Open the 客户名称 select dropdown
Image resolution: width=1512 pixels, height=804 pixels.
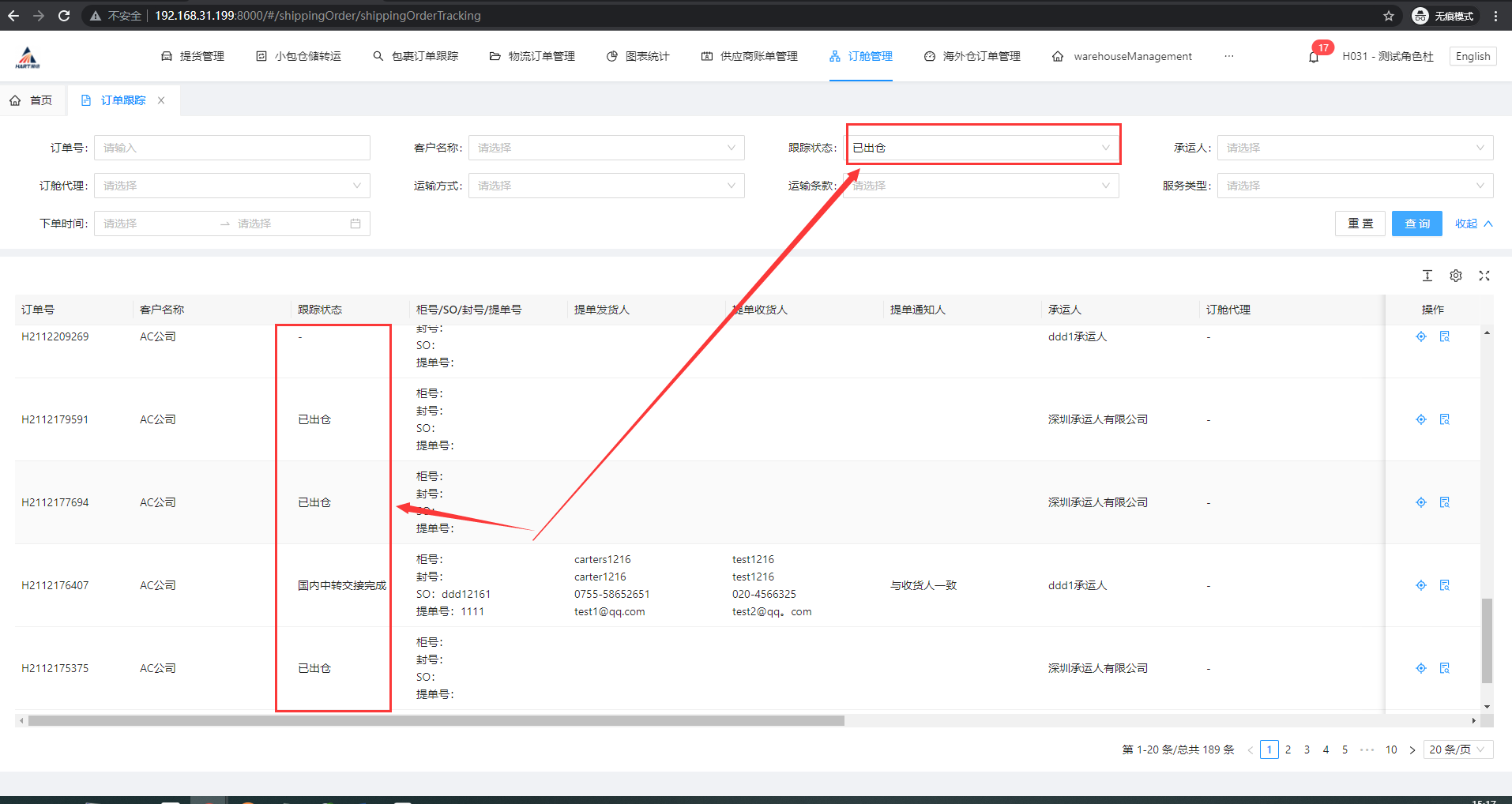tap(606, 148)
